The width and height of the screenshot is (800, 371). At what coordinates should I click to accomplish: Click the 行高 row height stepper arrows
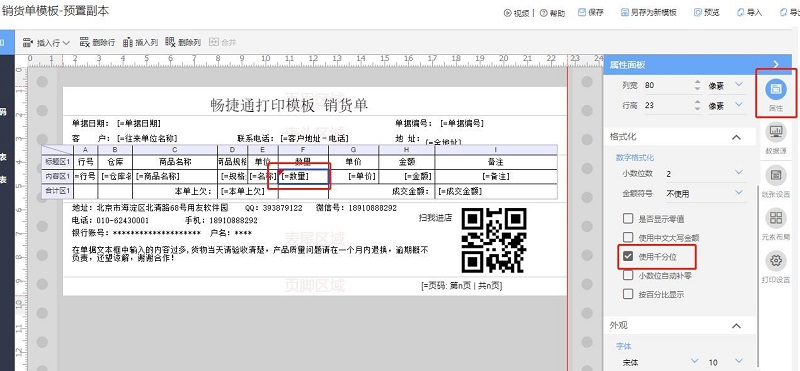[x=697, y=106]
